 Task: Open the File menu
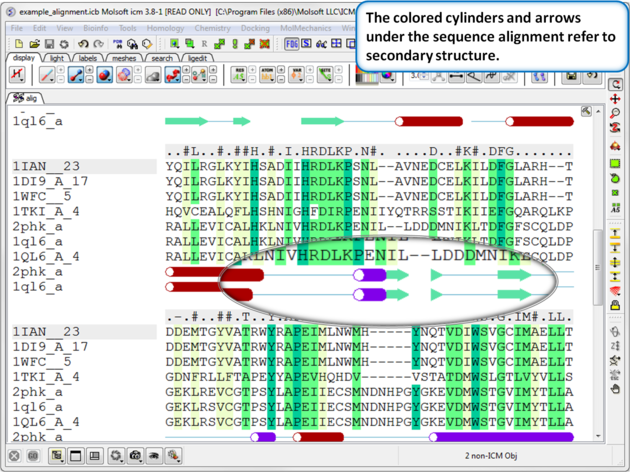click(17, 28)
